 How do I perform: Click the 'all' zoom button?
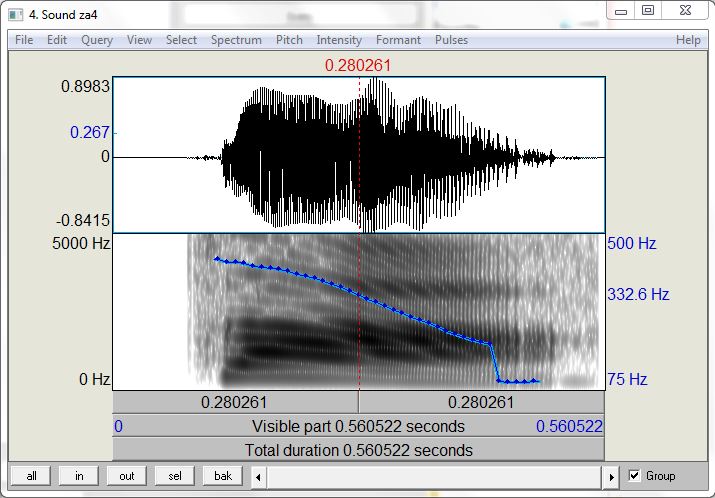pyautogui.click(x=31, y=476)
